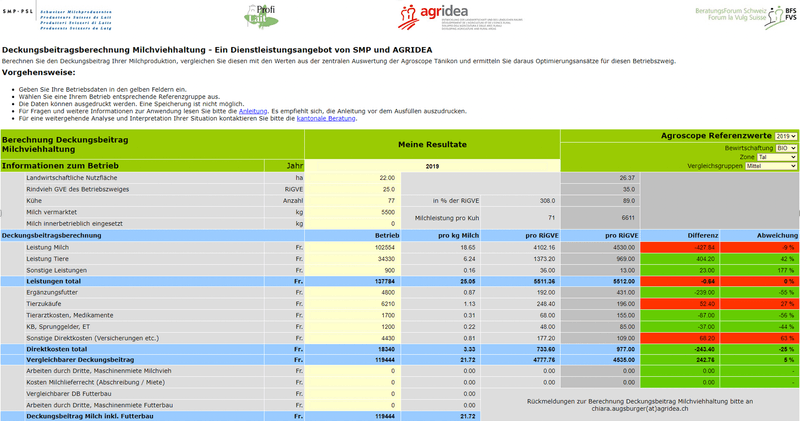Click the Maschinenmiete Futterbau input field

(x=353, y=405)
